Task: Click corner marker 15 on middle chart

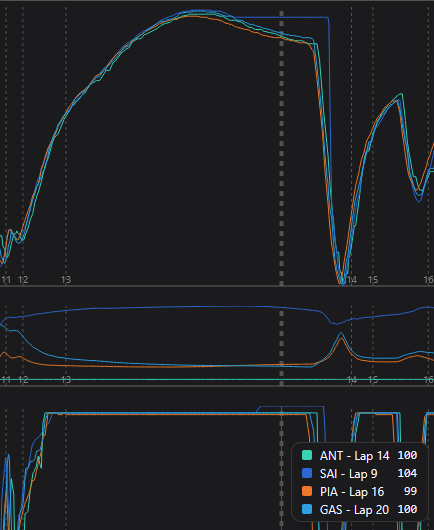Action: point(373,380)
